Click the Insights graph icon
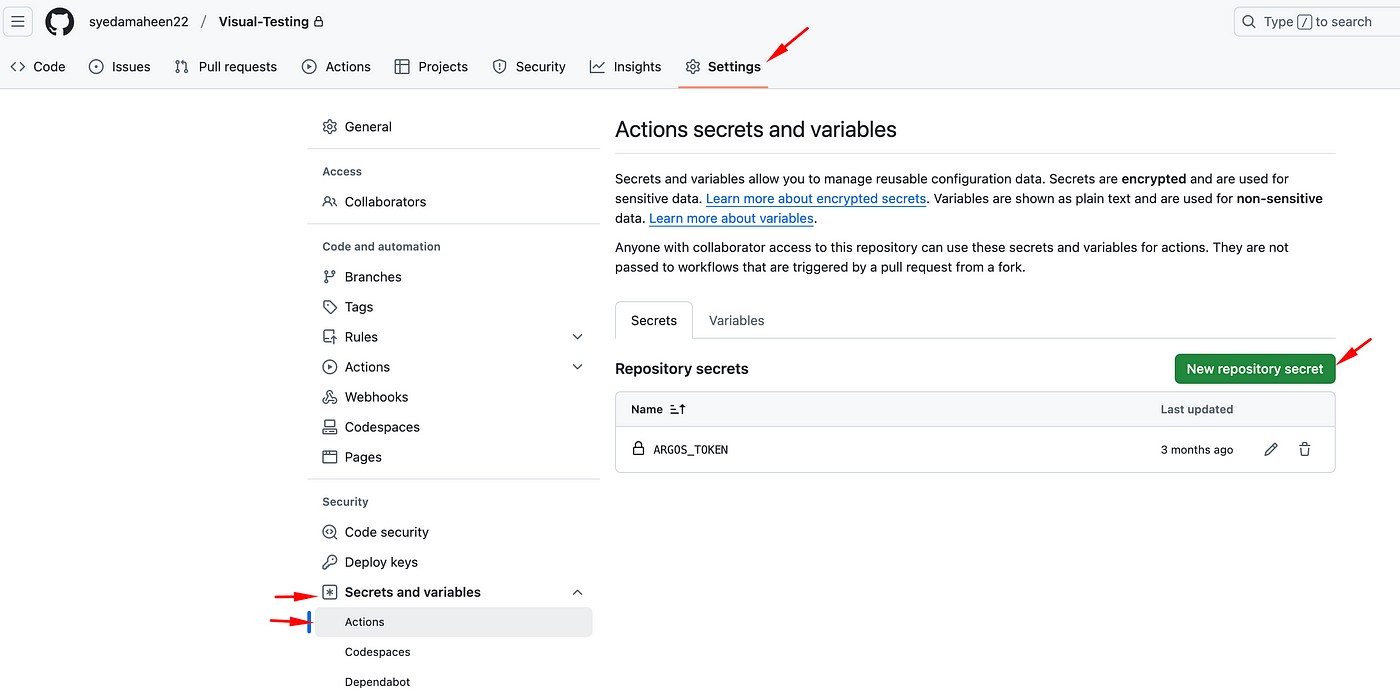This screenshot has width=1400, height=700. tap(597, 67)
